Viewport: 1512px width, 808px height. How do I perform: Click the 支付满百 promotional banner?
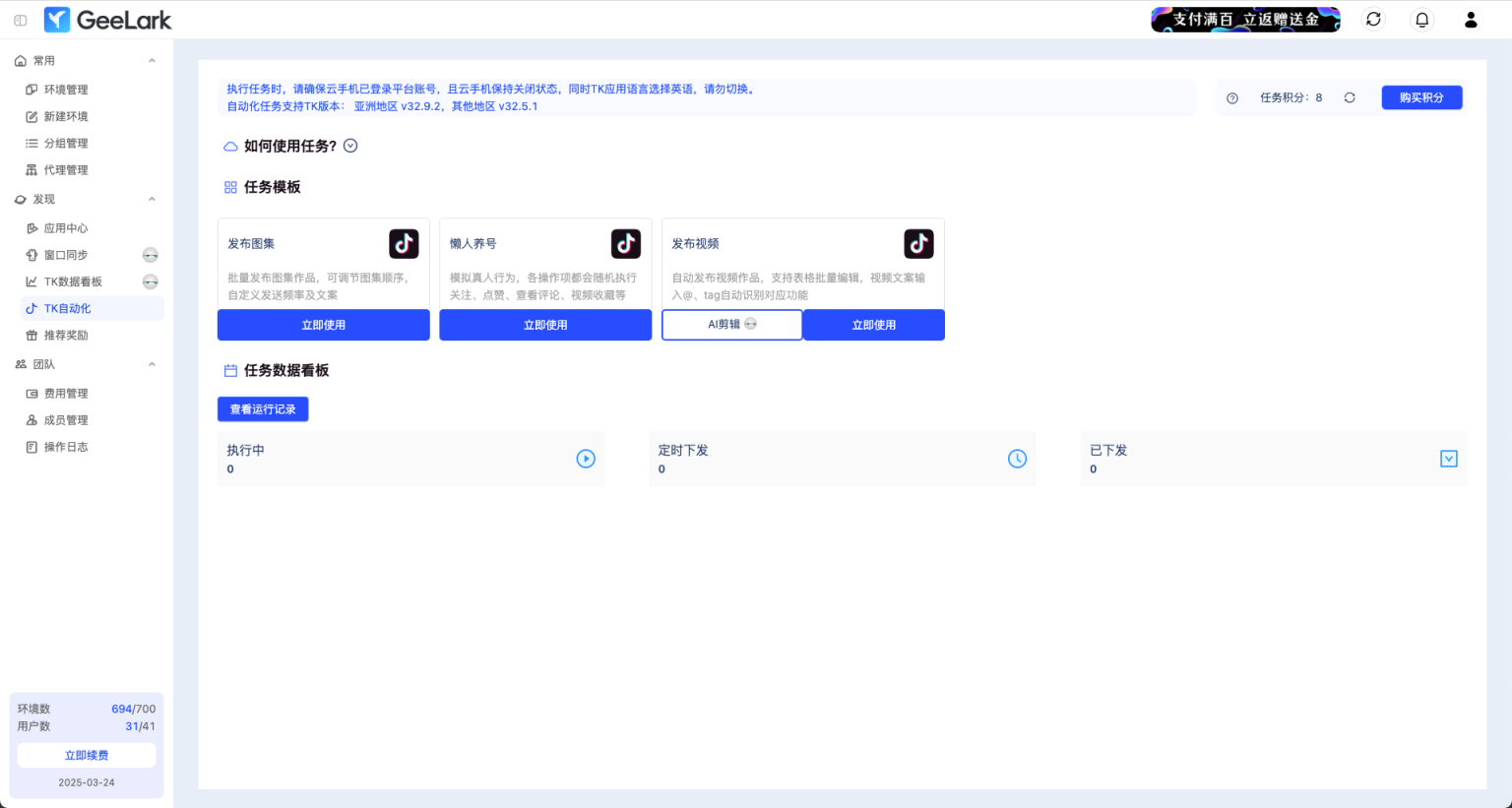click(1245, 20)
